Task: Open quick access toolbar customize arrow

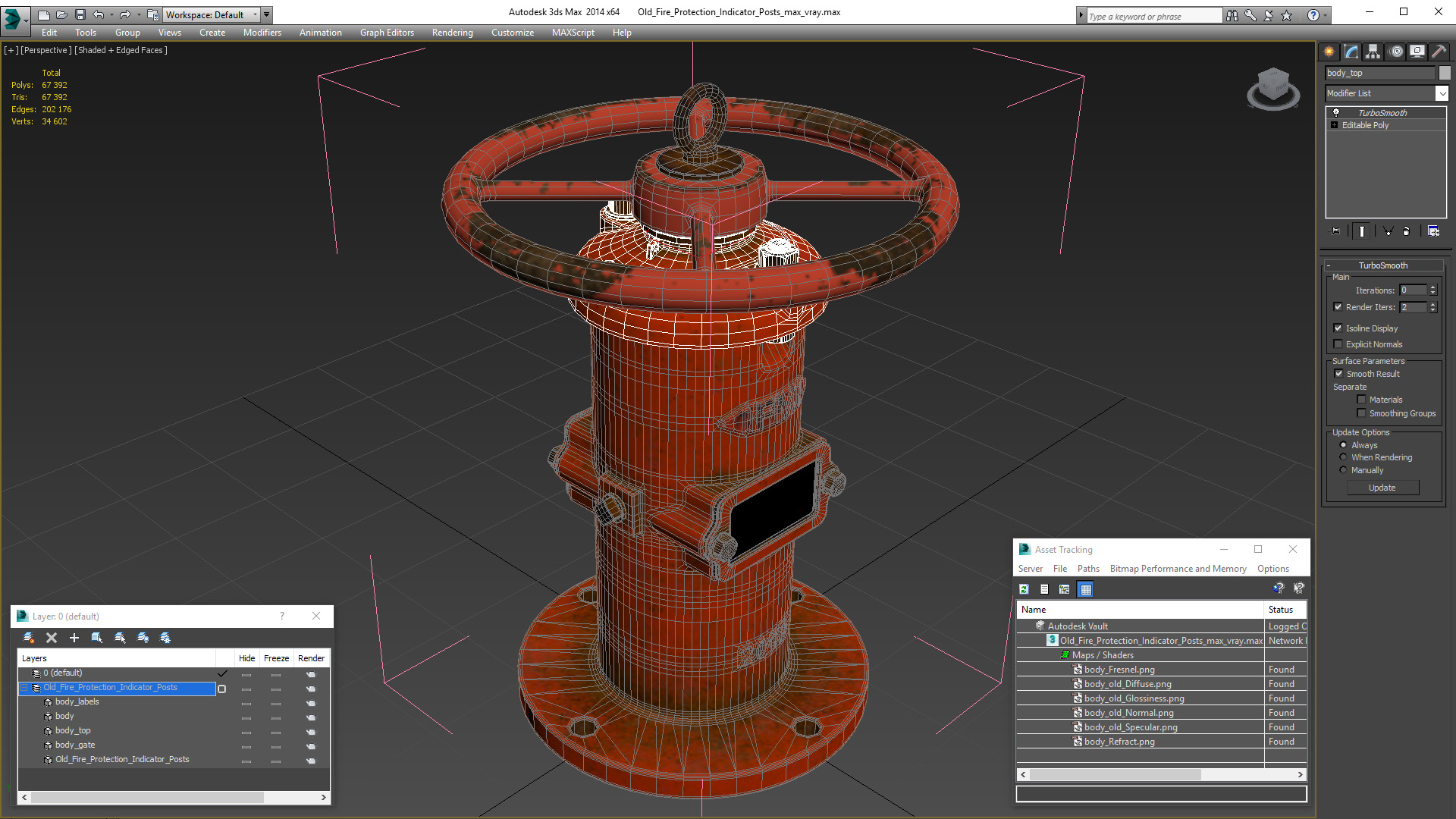Action: (266, 14)
